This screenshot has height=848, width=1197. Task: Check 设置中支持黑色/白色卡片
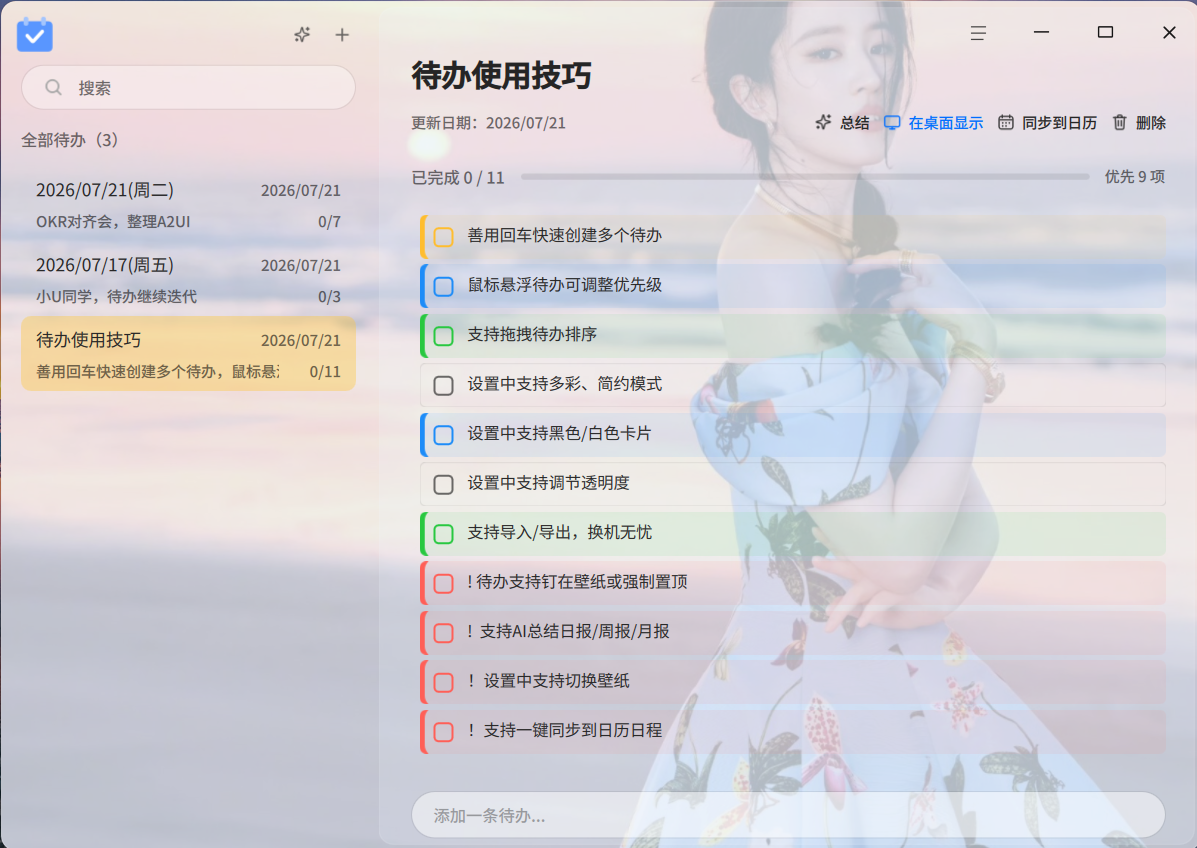click(x=444, y=435)
